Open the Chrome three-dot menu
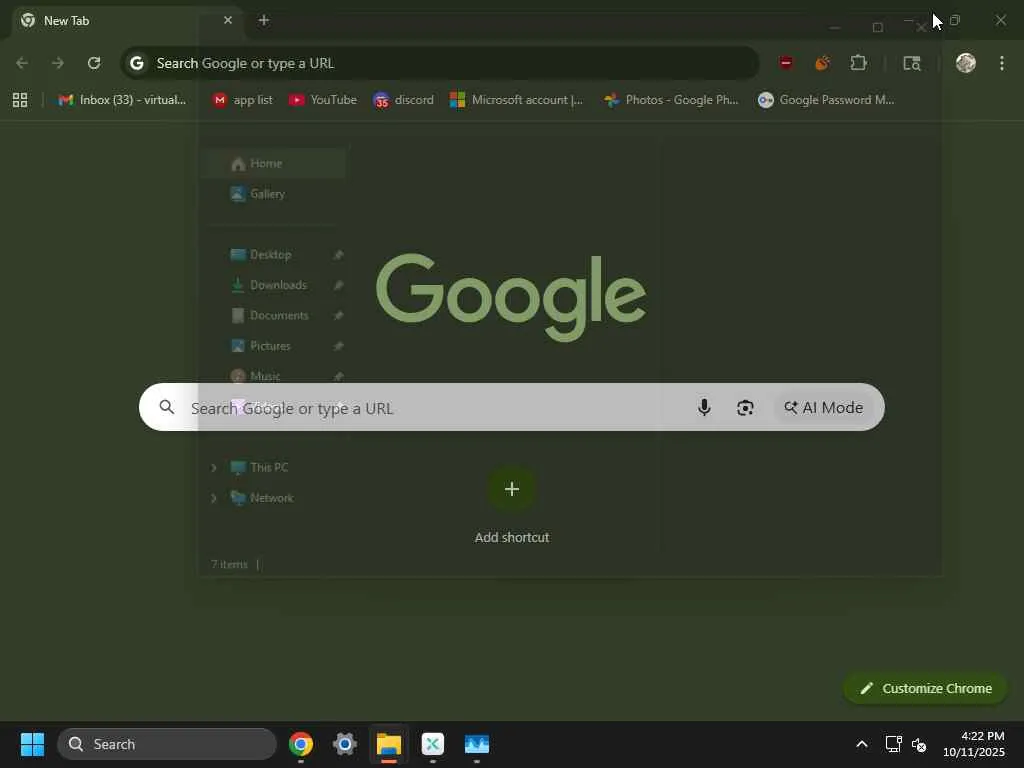 (x=1002, y=63)
